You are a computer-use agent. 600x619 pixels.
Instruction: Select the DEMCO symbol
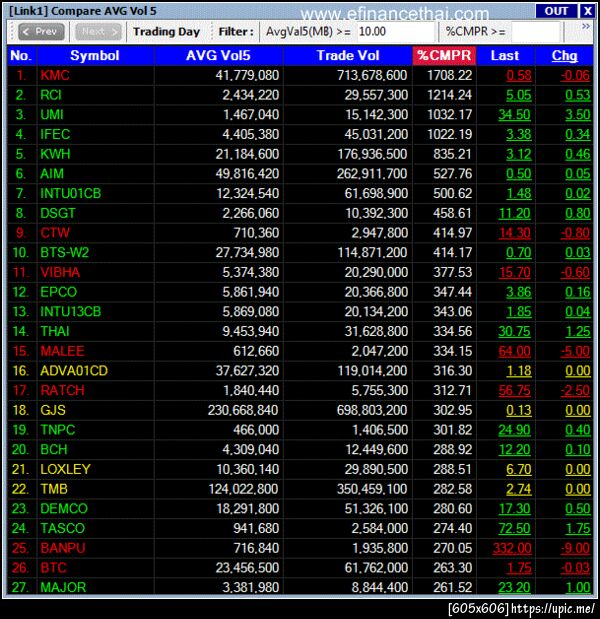pos(64,509)
